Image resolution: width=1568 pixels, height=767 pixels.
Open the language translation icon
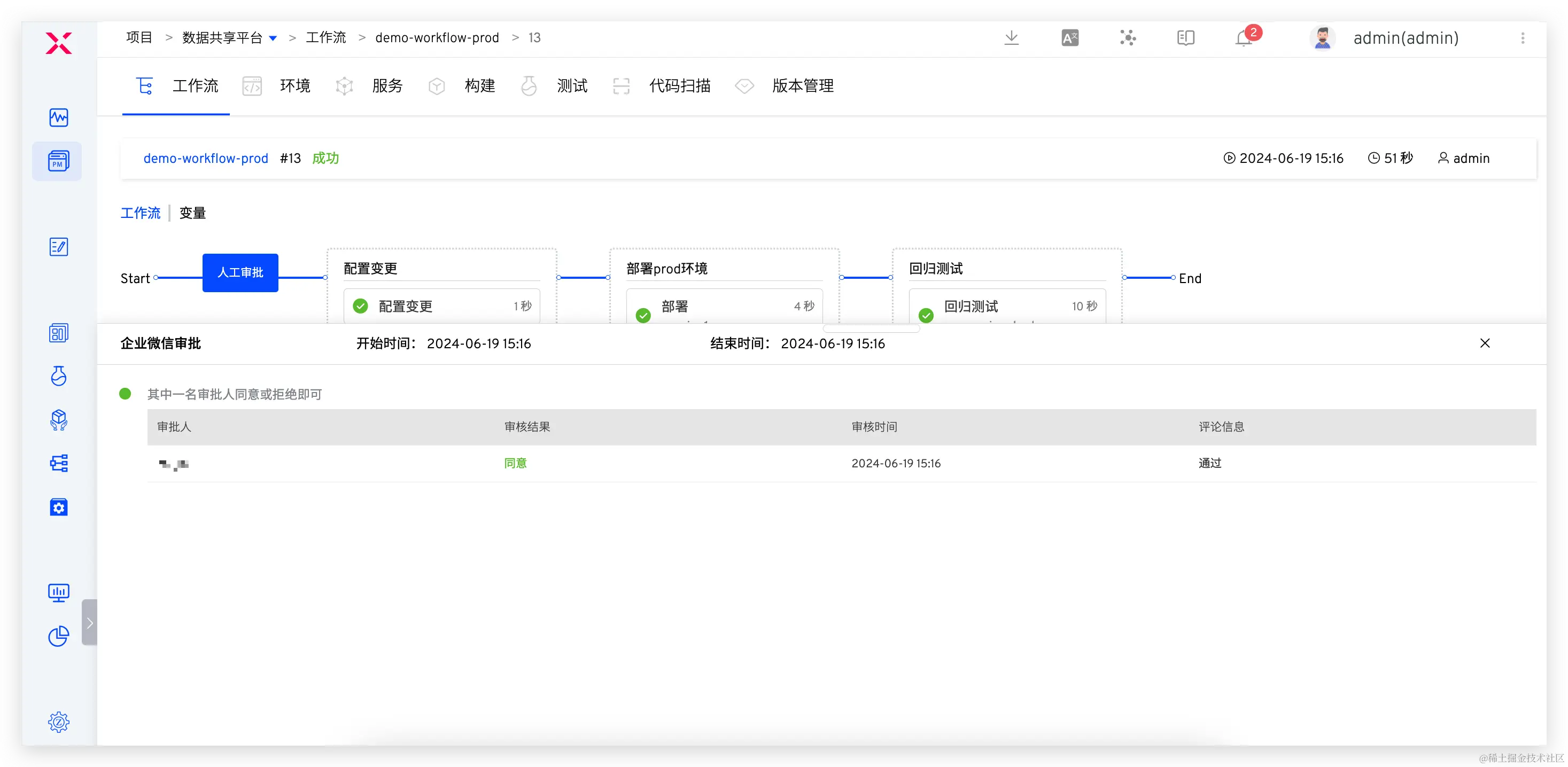pyautogui.click(x=1069, y=38)
